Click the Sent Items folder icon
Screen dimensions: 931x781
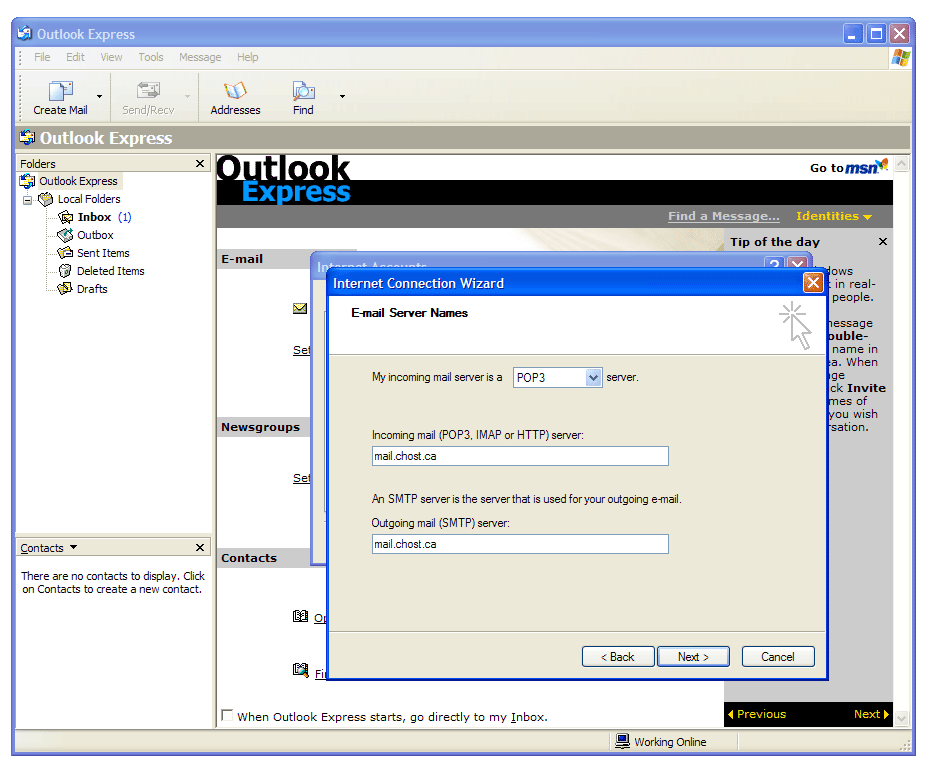point(65,253)
